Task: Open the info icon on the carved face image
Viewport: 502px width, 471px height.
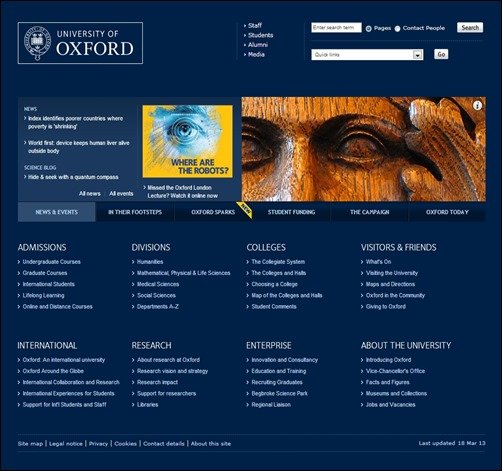Action: (477, 106)
